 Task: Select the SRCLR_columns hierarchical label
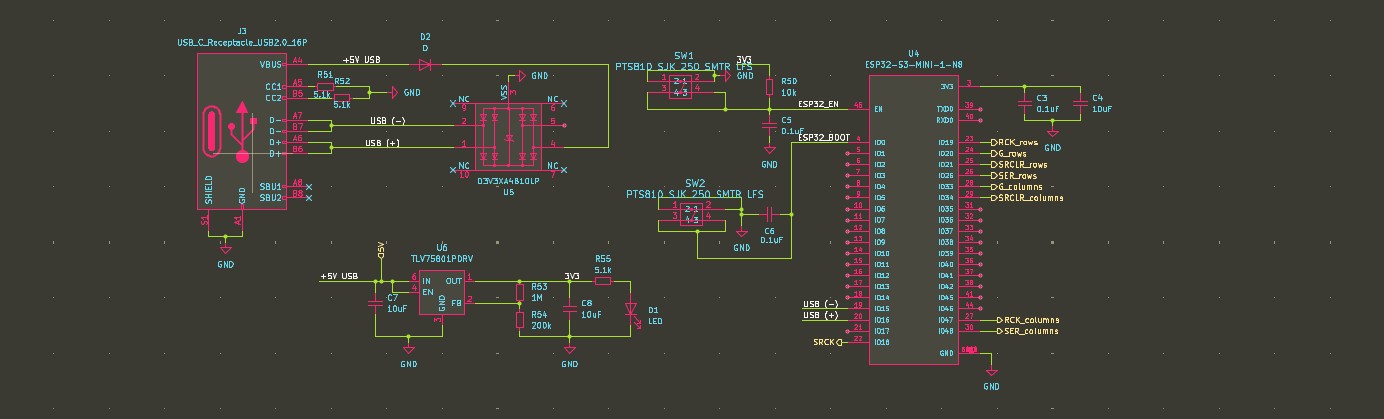[x=1026, y=198]
